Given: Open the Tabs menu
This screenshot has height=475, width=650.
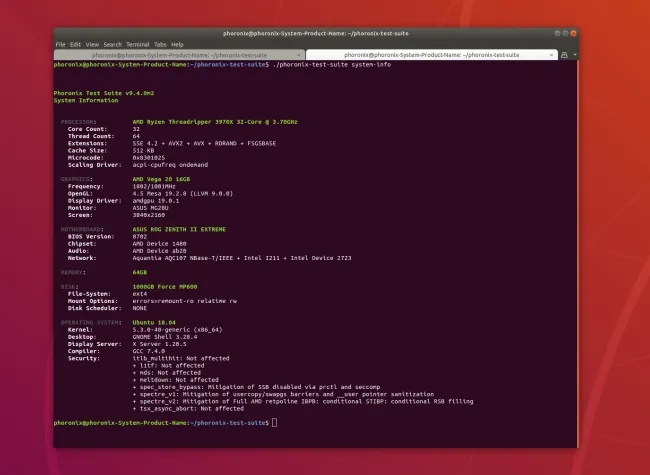Looking at the screenshot, I should (x=160, y=44).
